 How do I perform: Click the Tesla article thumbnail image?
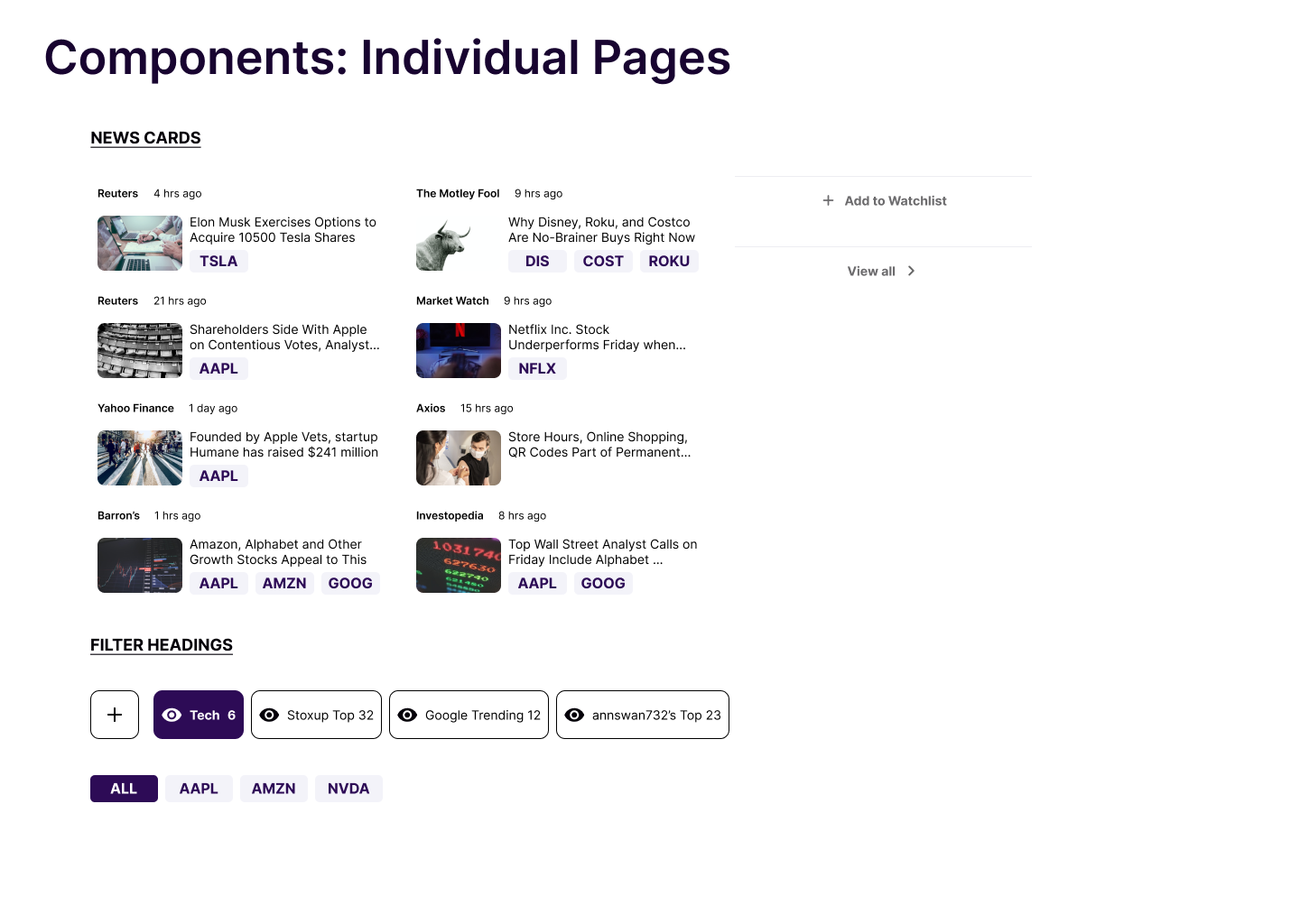[139, 243]
